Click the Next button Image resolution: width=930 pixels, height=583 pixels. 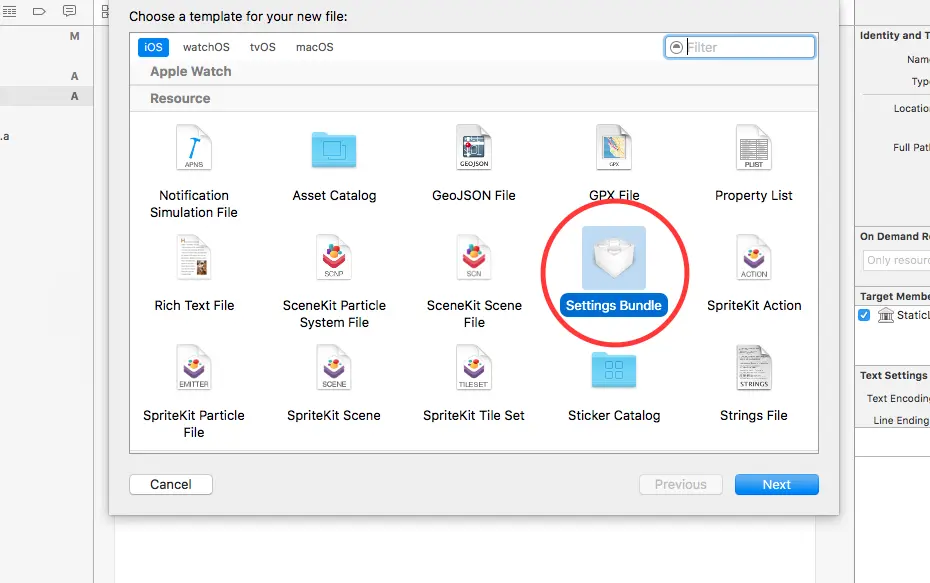[777, 485]
